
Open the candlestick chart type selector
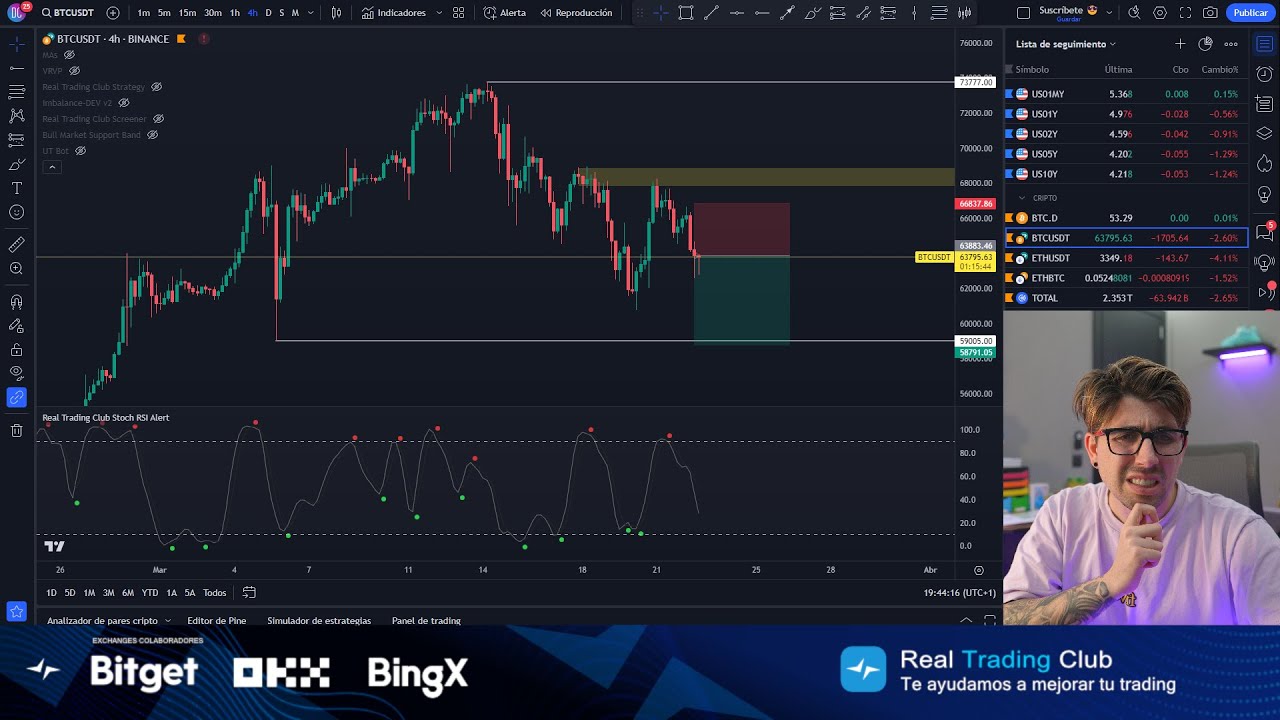(336, 13)
